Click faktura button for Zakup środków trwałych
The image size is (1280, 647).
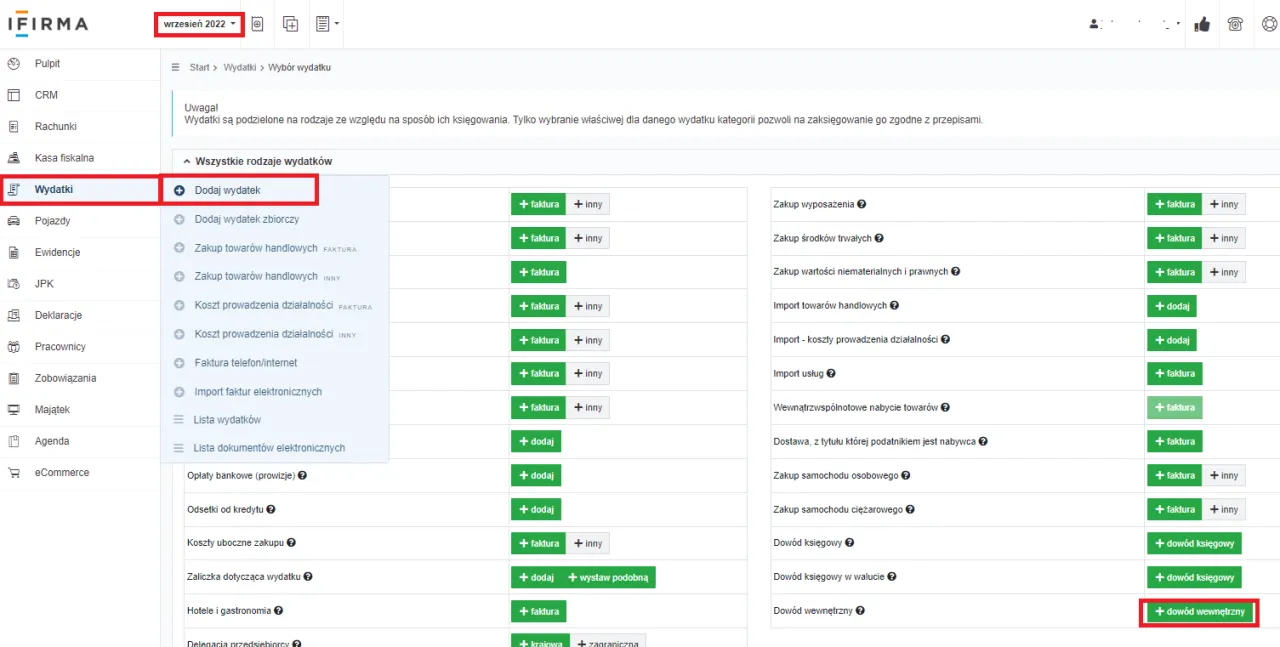tap(1174, 238)
